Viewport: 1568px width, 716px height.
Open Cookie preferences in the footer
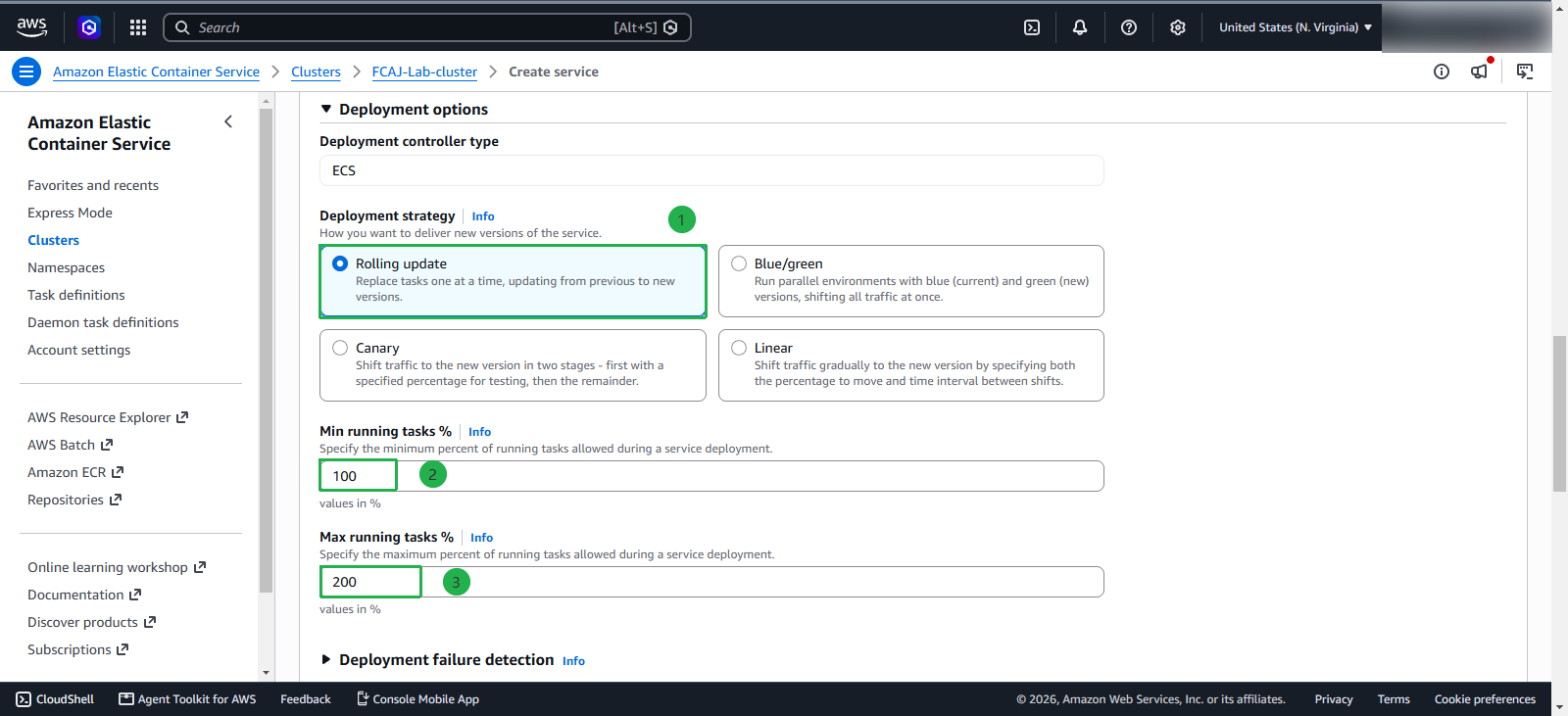click(1485, 699)
